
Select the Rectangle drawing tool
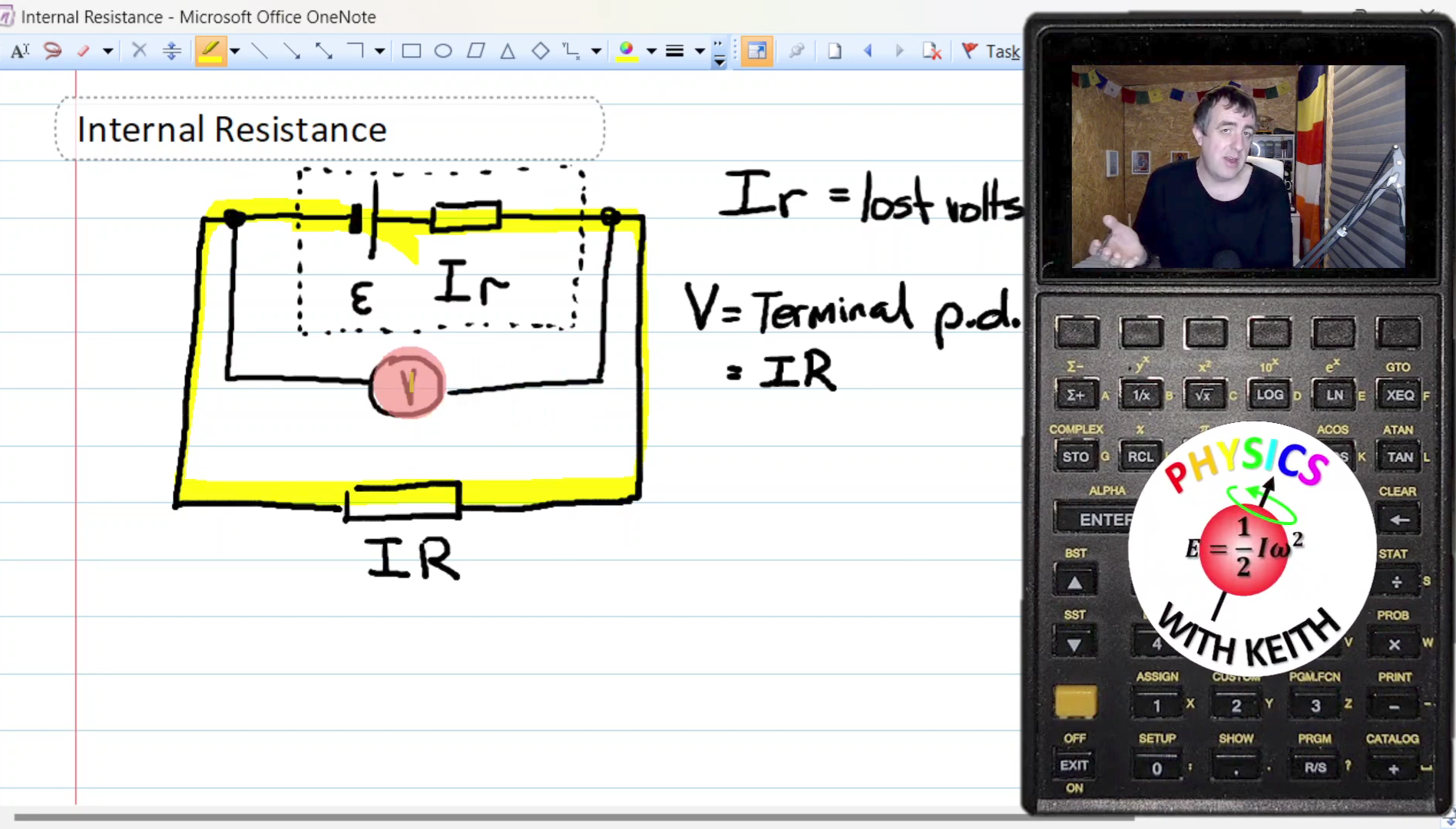tap(412, 51)
